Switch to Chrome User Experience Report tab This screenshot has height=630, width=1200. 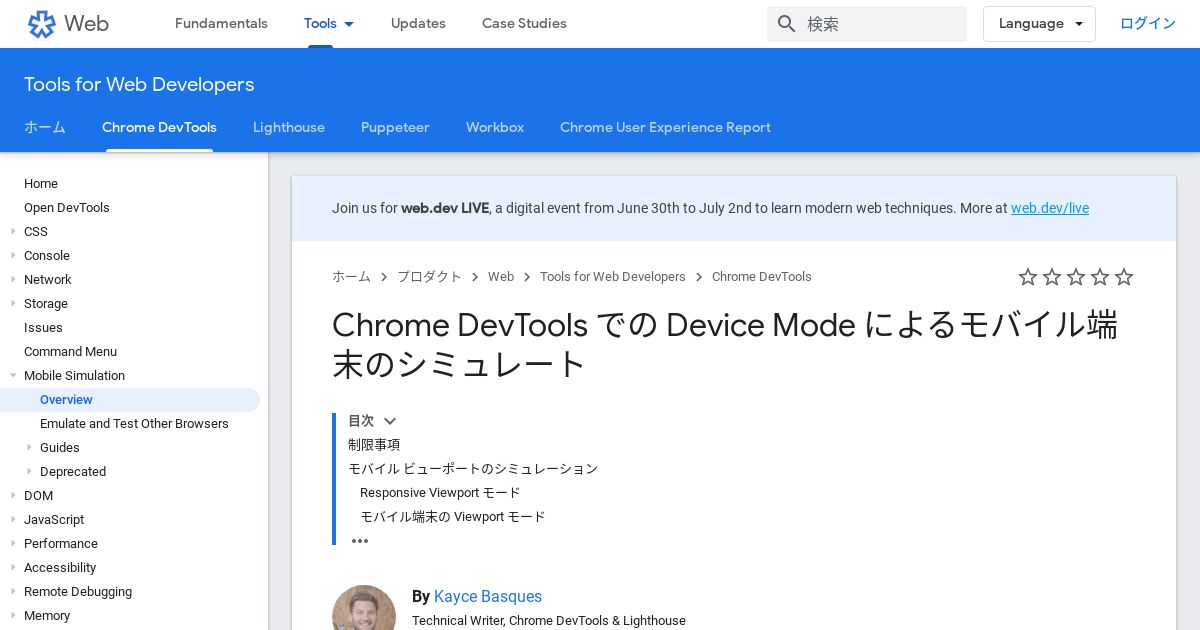click(x=665, y=128)
